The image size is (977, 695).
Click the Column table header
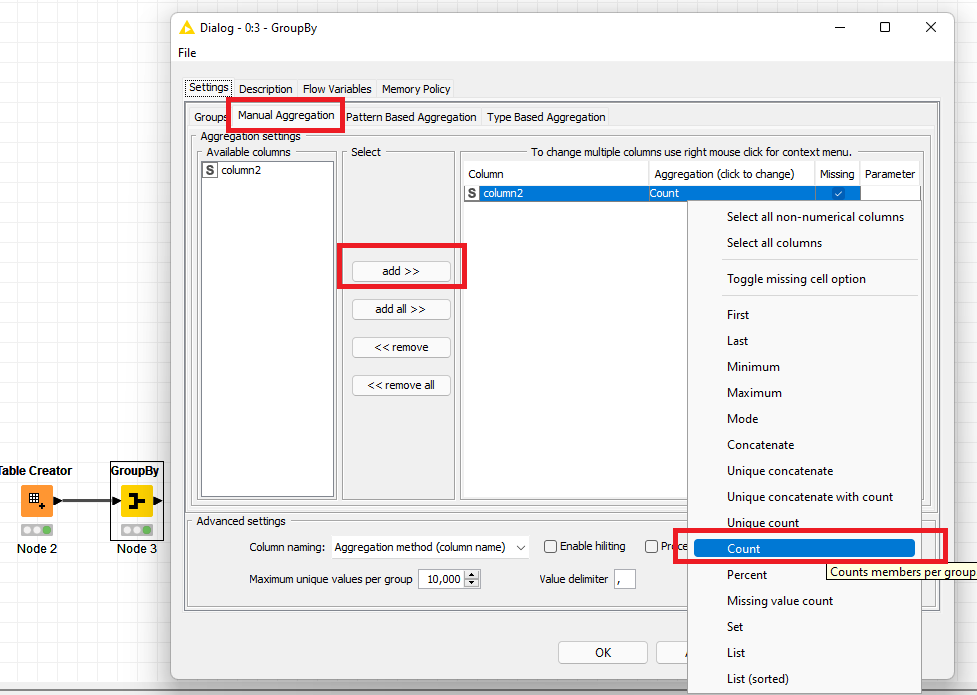556,174
